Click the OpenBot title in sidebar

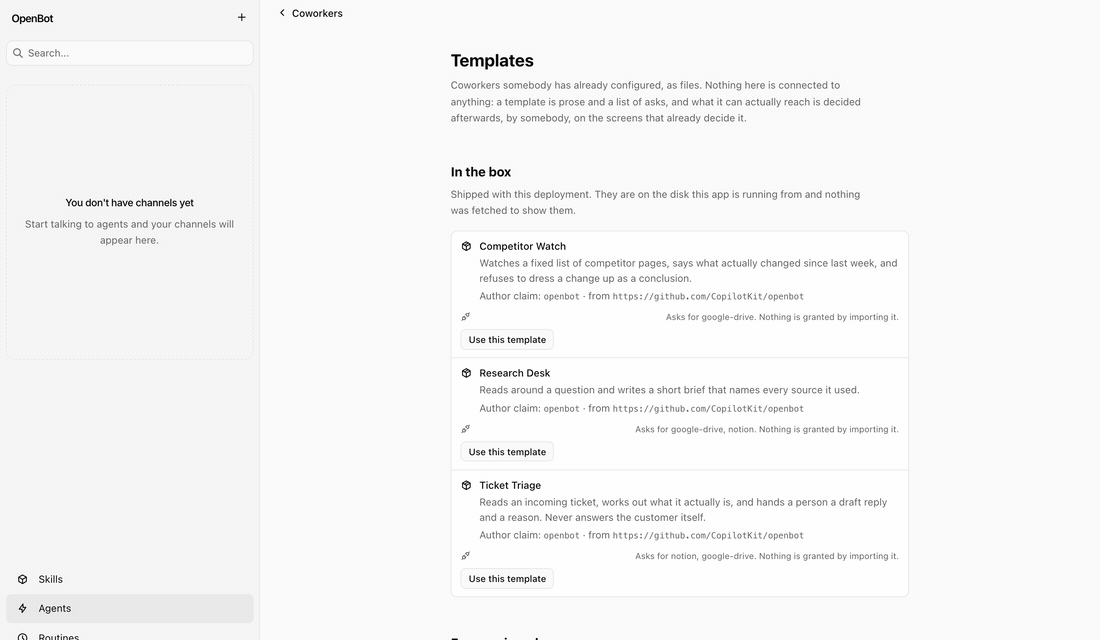(32, 18)
